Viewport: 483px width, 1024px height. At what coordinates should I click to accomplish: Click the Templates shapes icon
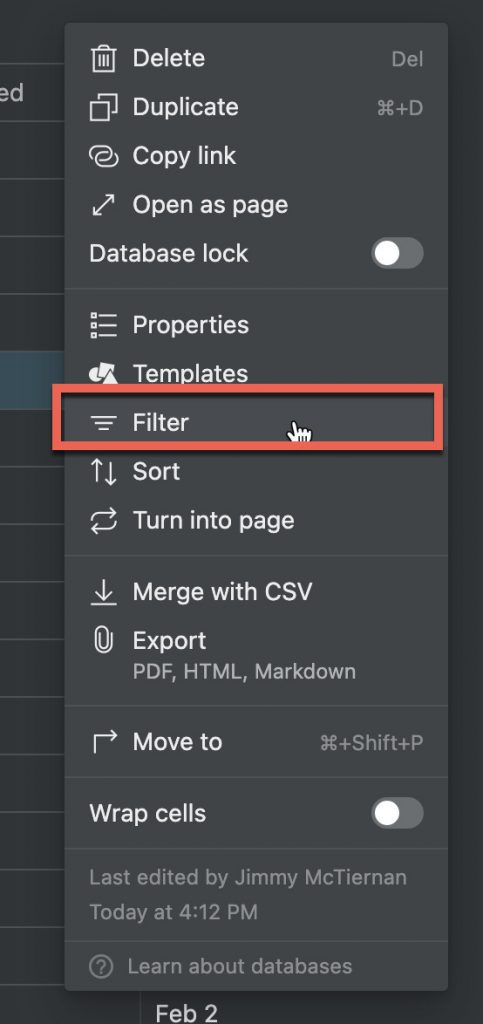point(103,374)
